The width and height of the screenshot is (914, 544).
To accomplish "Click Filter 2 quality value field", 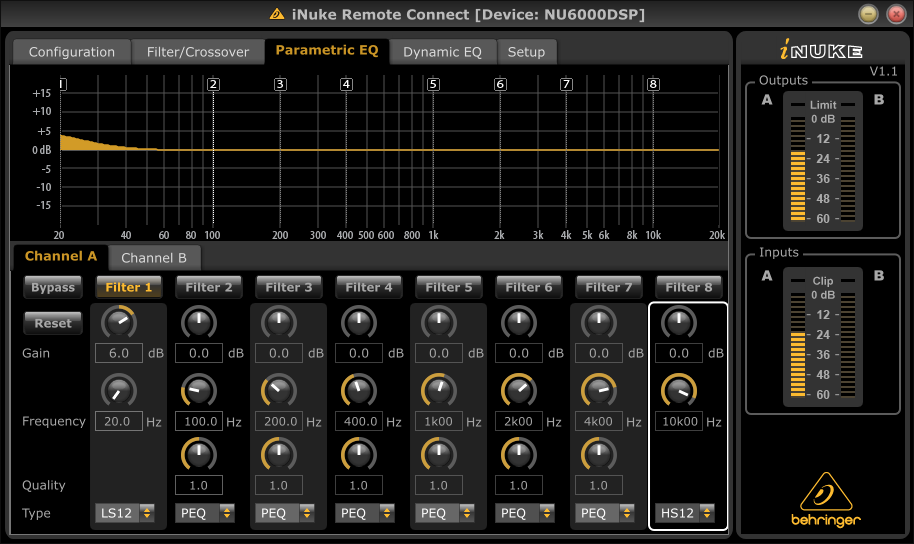I will point(199,485).
